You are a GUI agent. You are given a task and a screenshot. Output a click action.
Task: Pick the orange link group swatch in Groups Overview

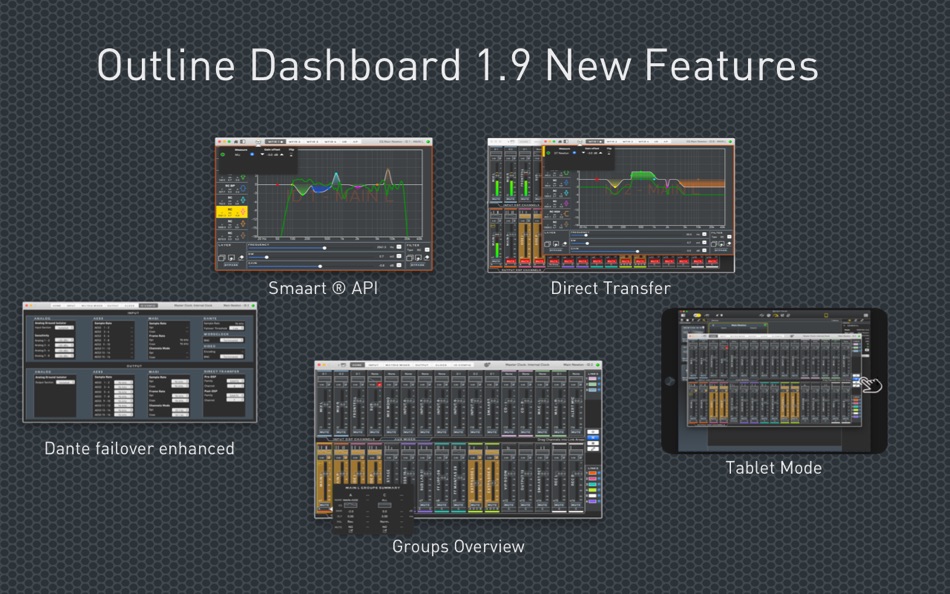pyautogui.click(x=593, y=473)
